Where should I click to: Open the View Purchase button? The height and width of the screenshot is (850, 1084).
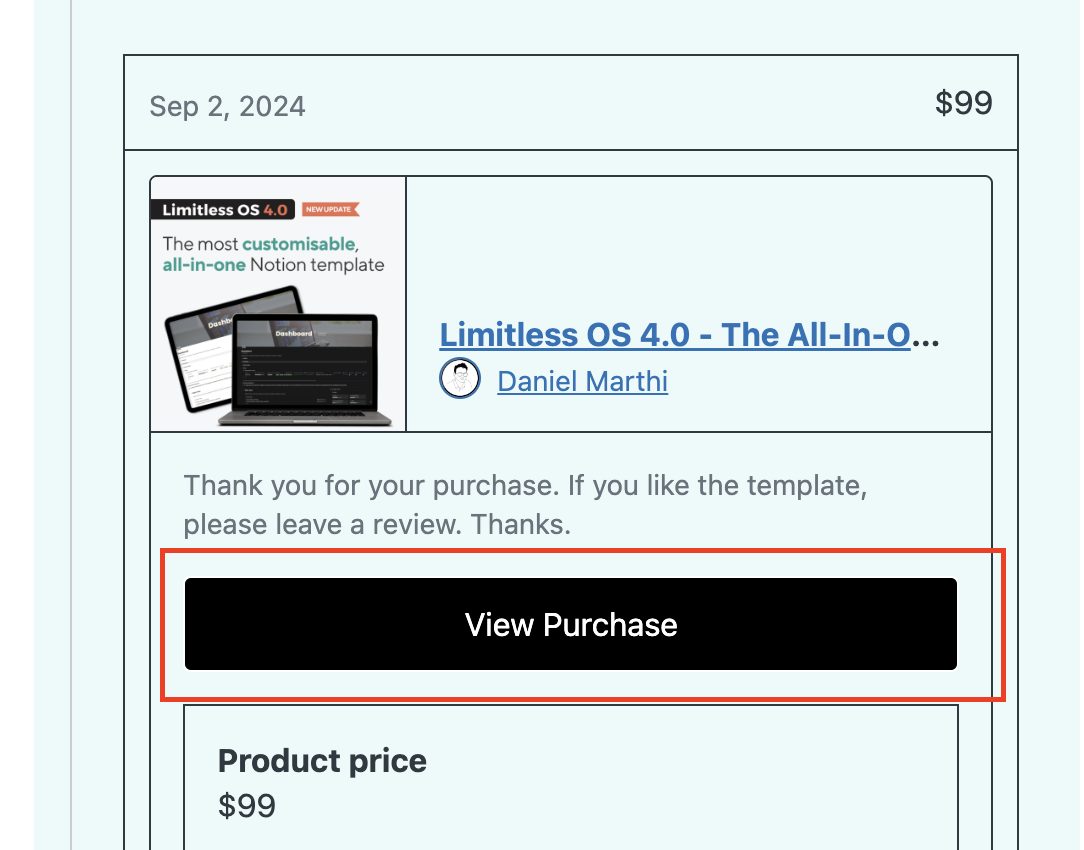[570, 624]
